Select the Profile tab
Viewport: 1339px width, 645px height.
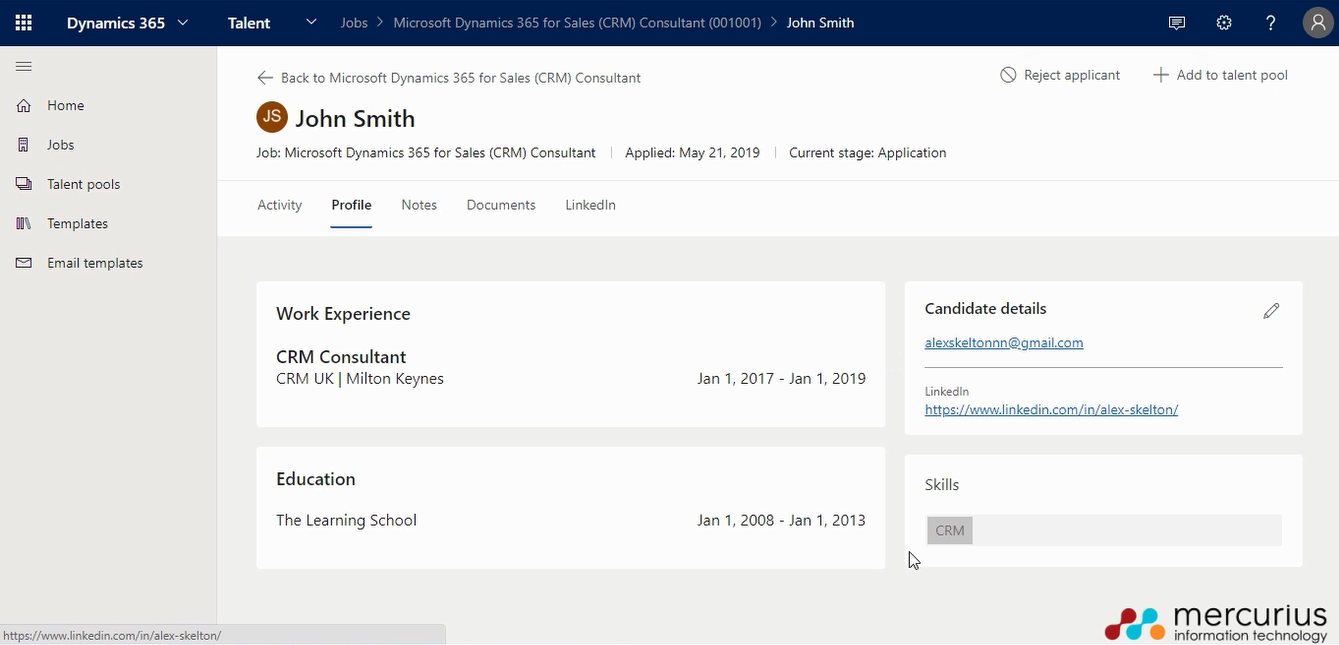click(351, 205)
